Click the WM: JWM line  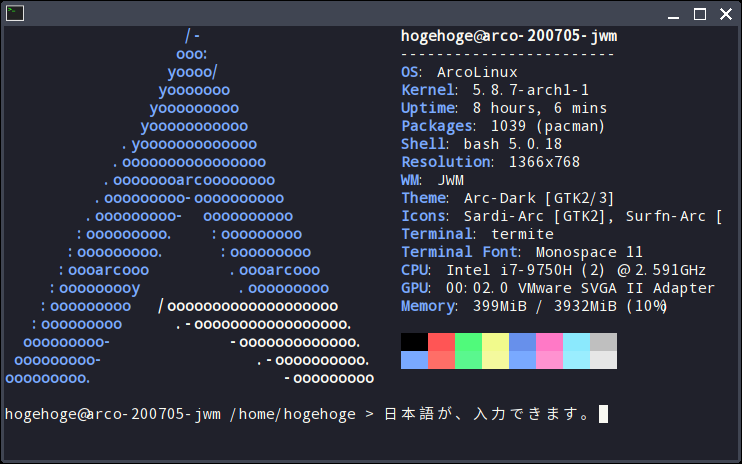(432, 180)
